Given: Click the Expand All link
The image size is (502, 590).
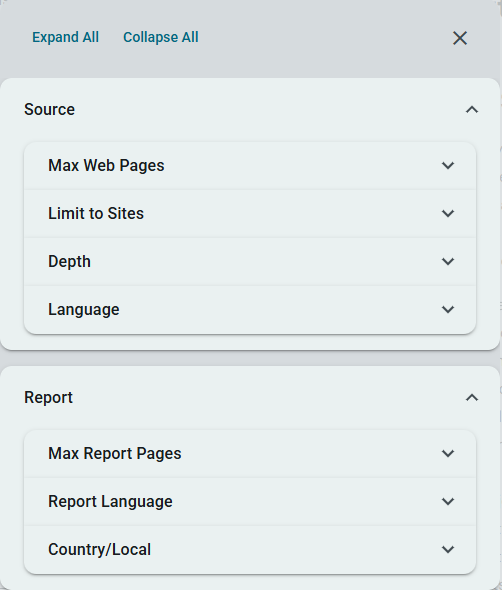Looking at the screenshot, I should [x=65, y=37].
